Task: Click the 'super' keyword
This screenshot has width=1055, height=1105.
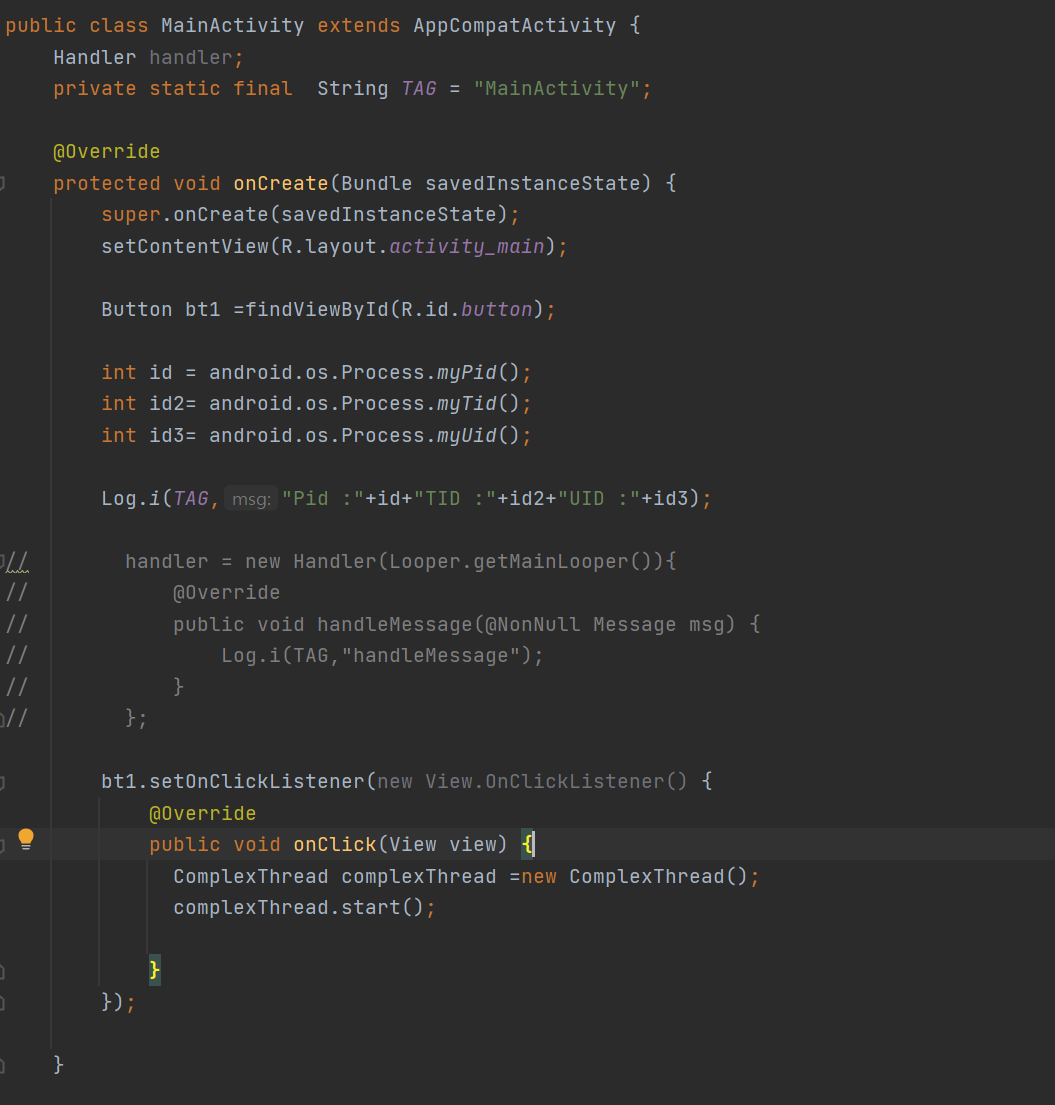Action: point(131,214)
